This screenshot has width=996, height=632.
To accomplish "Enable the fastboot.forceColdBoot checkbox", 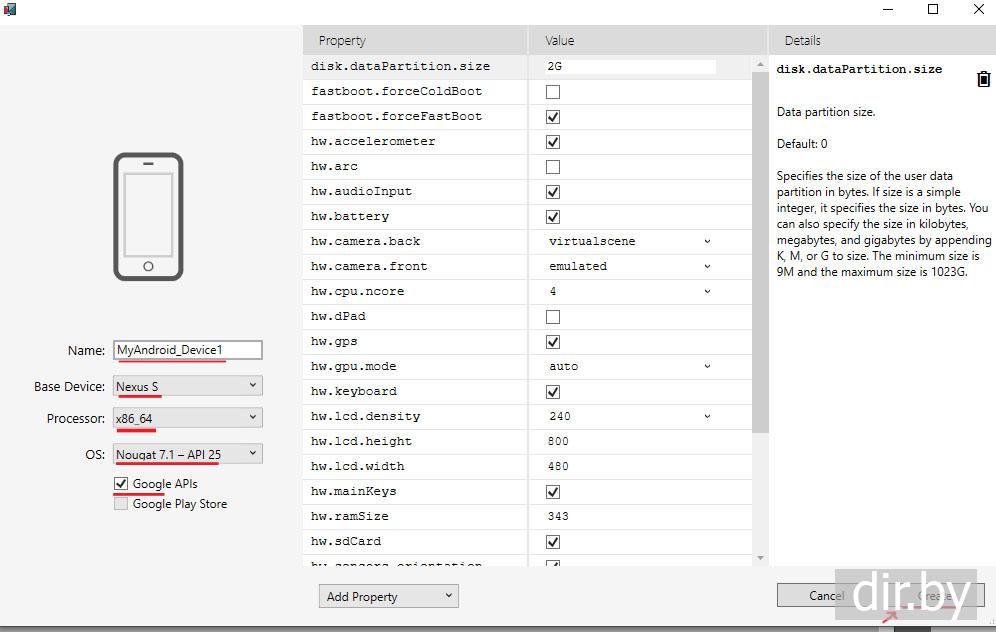I will point(553,92).
